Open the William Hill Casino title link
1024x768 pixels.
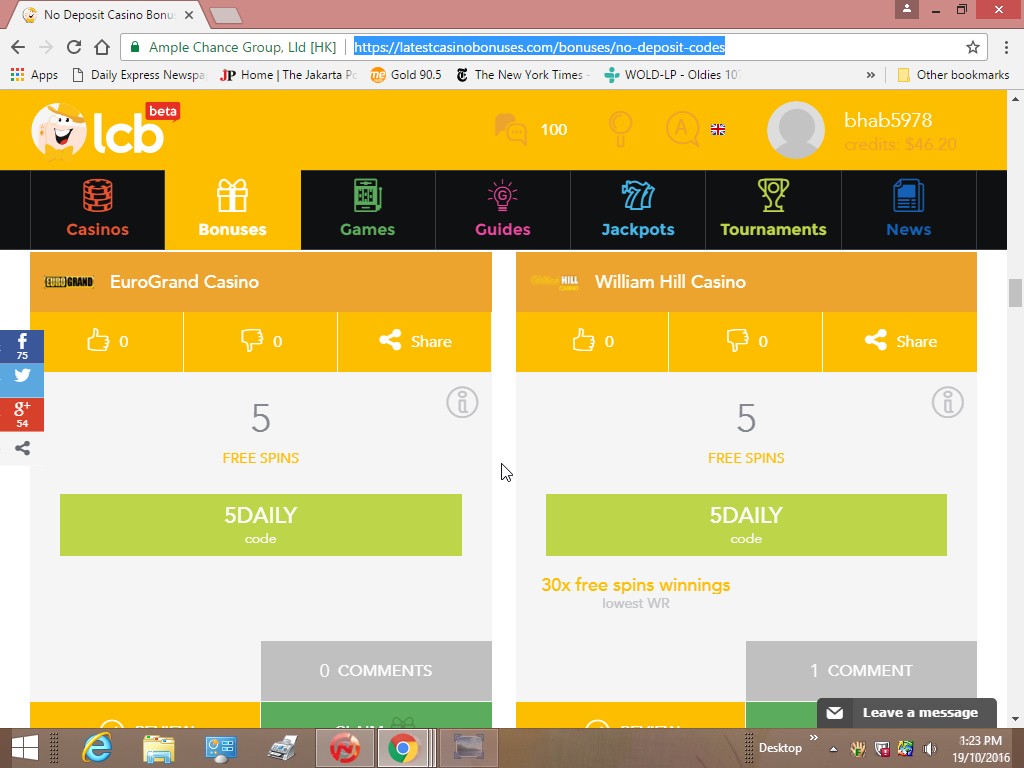[x=671, y=282]
